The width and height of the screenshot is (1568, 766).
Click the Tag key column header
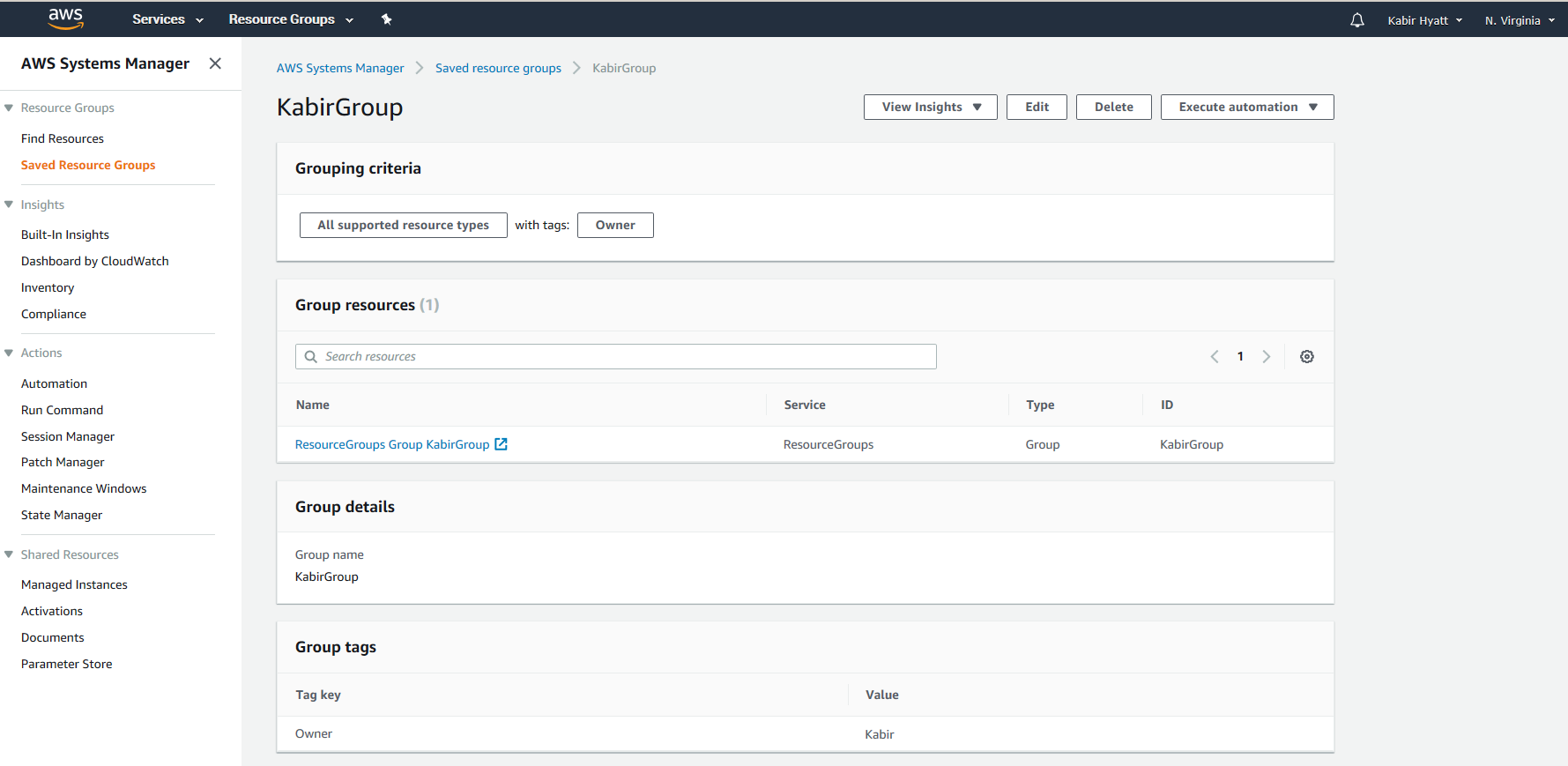point(318,695)
